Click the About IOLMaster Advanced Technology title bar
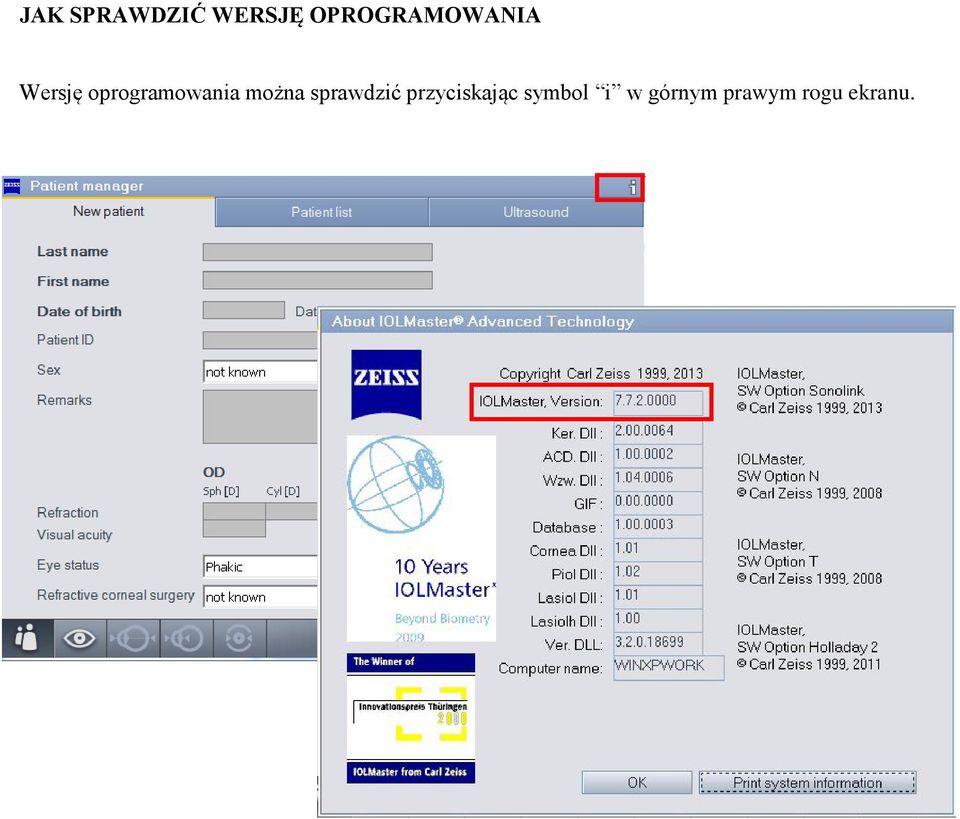Image resolution: width=960 pixels, height=819 pixels. click(x=637, y=321)
